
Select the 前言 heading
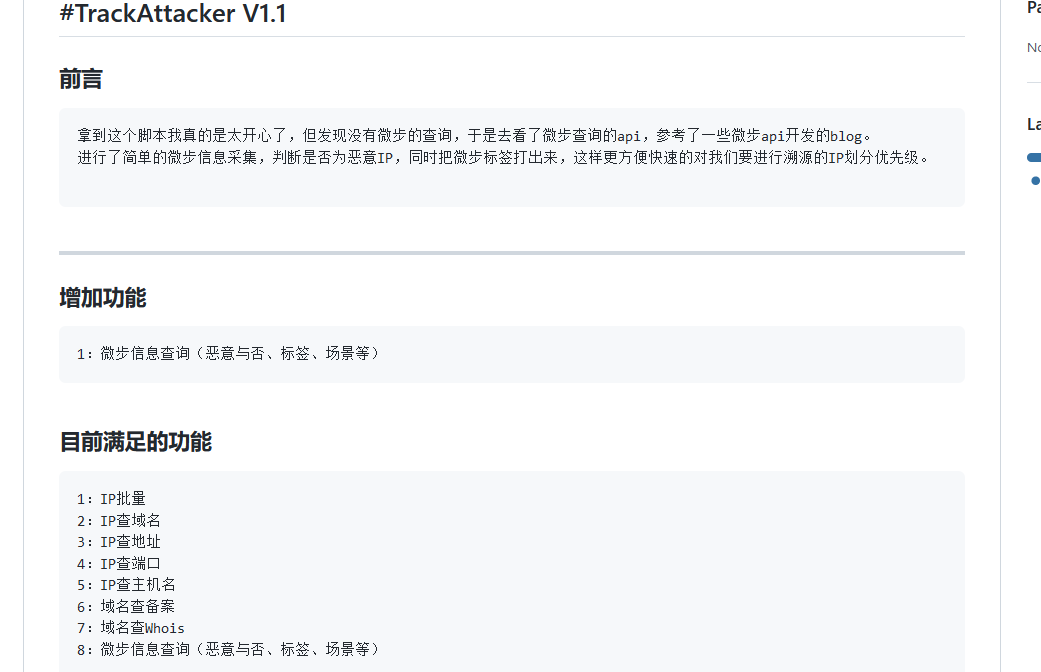tap(80, 79)
